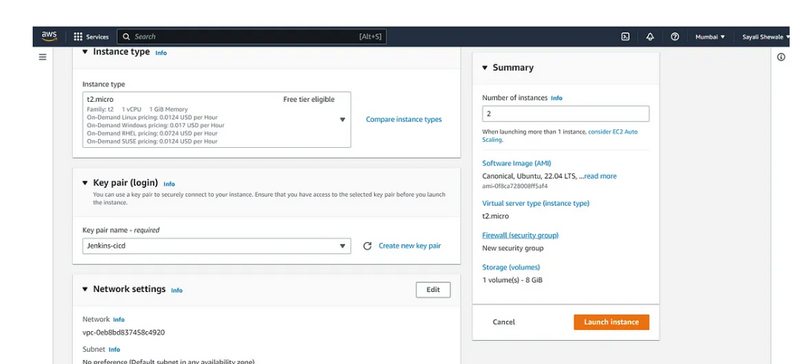Click the AMI read more link

[601, 176]
